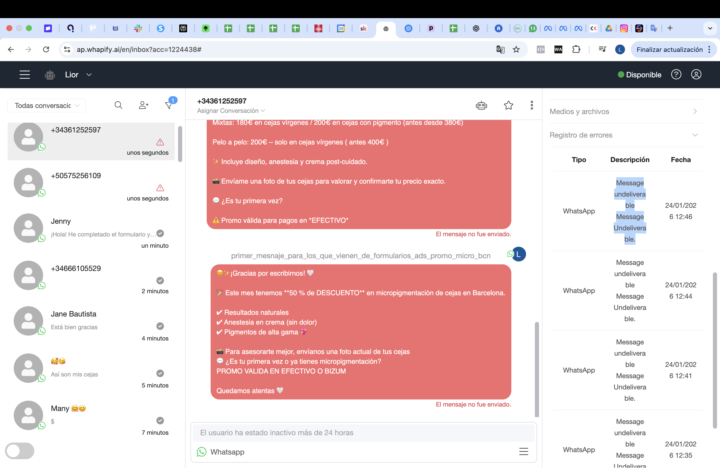This screenshot has height=468, width=720.
Task: Go back in browser
Action: (x=11, y=50)
